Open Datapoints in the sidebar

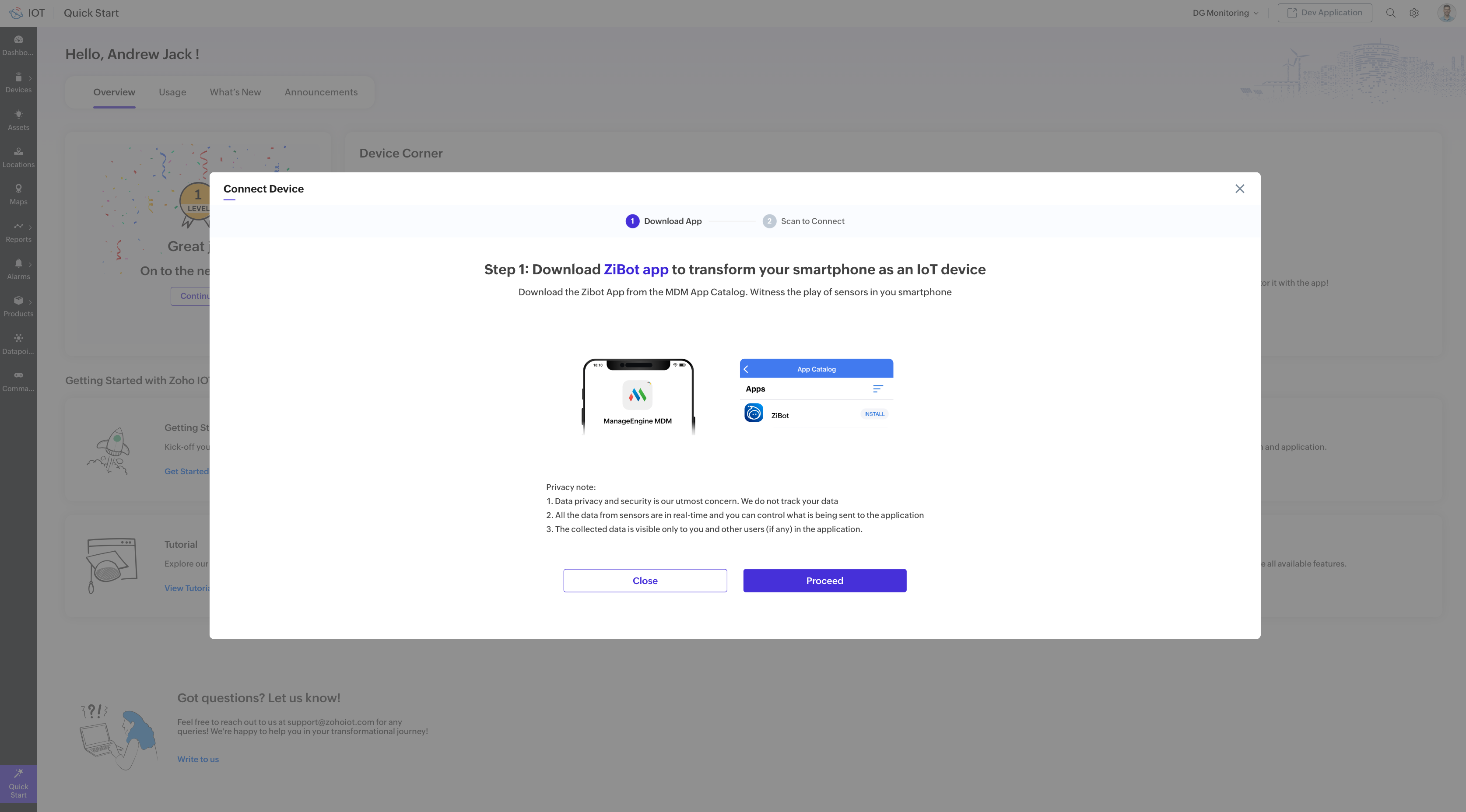point(18,338)
